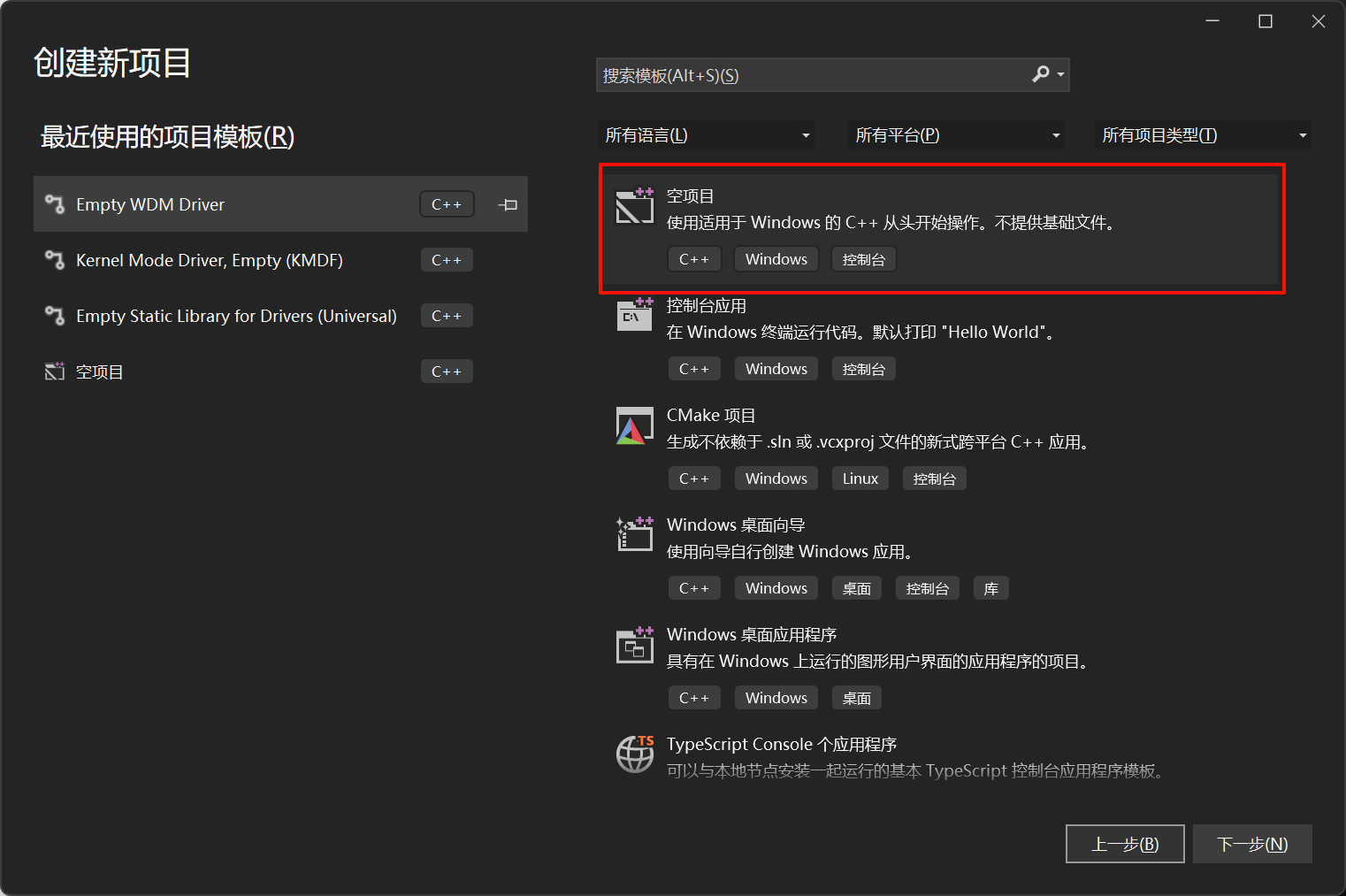Click the TypeScript Console globe icon
Screen dimensions: 1346x896
point(634,754)
